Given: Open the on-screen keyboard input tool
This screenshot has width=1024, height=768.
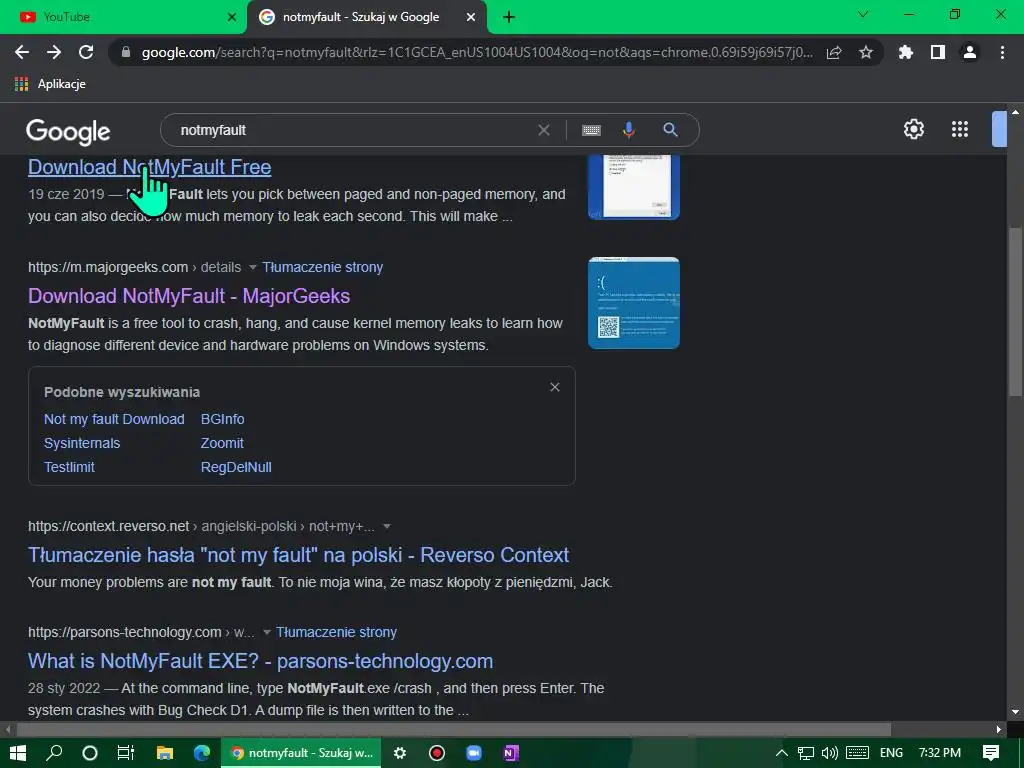Looking at the screenshot, I should [x=591, y=130].
